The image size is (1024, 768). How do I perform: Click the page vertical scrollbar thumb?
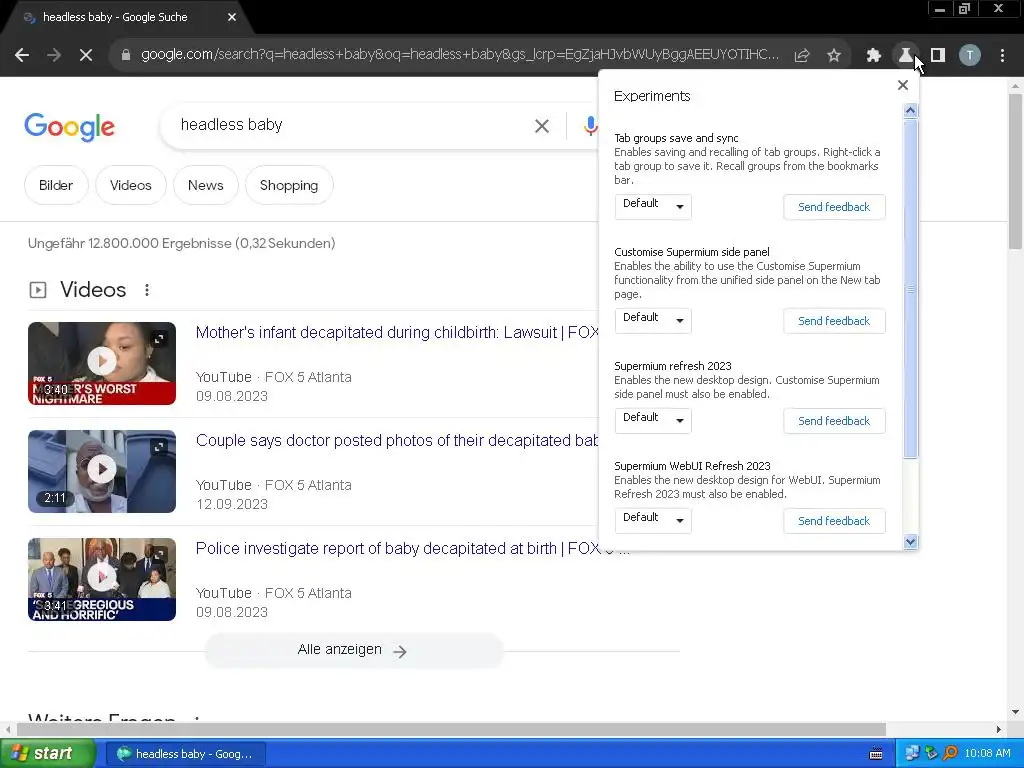(1015, 171)
